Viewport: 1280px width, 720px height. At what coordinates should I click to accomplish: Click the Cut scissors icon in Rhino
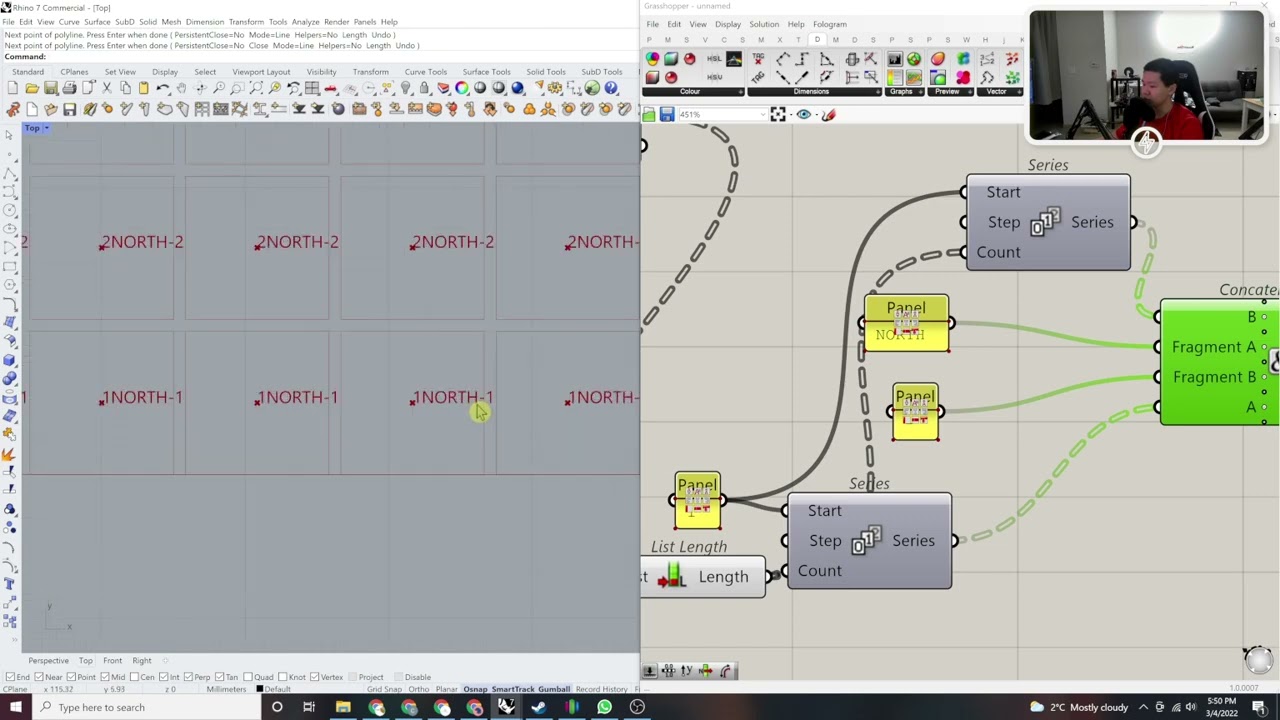click(x=107, y=88)
